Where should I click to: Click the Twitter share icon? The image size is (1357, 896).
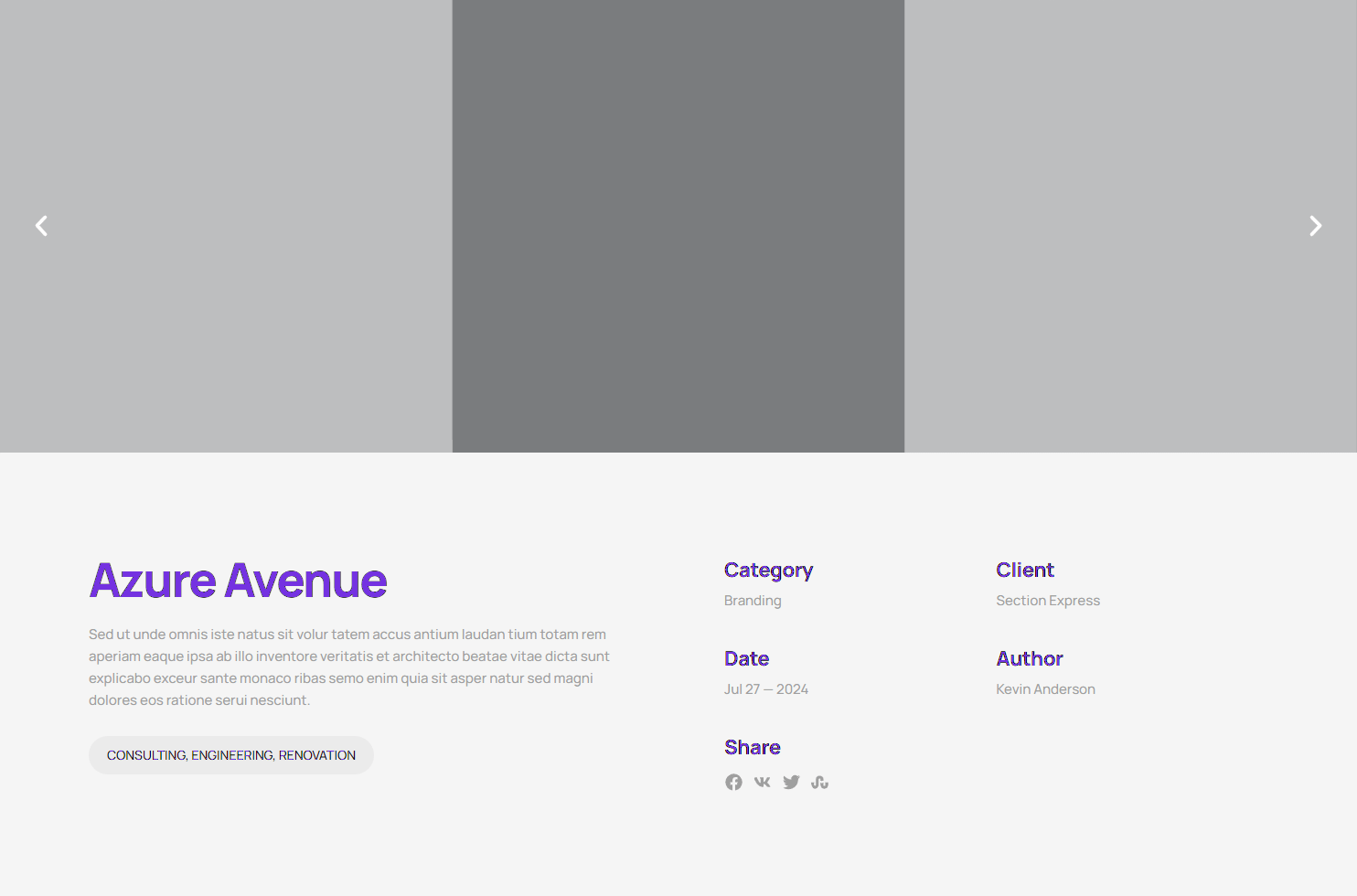791,782
